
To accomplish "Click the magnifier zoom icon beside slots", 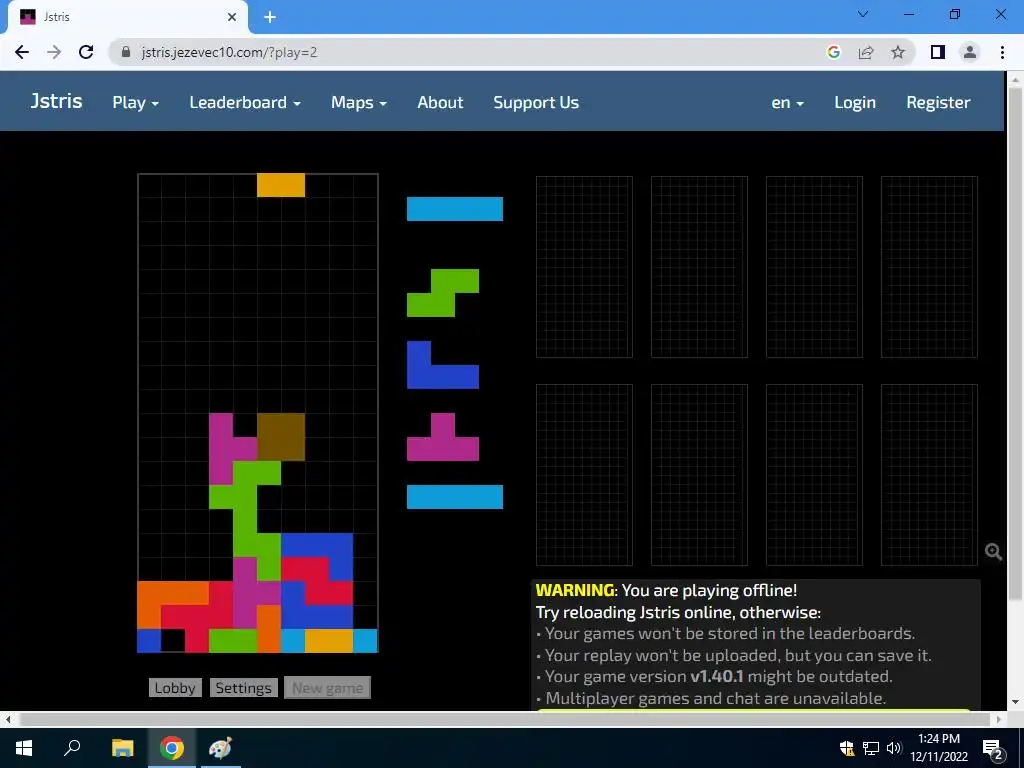I will 993,552.
